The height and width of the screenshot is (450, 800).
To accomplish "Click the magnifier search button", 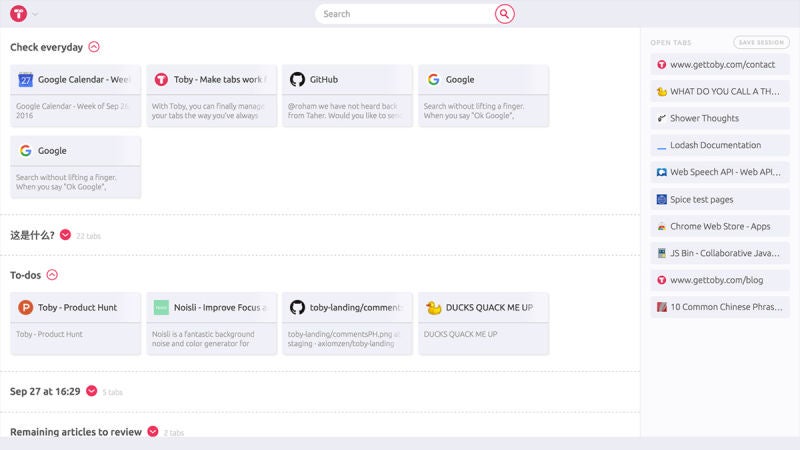I will [x=505, y=14].
